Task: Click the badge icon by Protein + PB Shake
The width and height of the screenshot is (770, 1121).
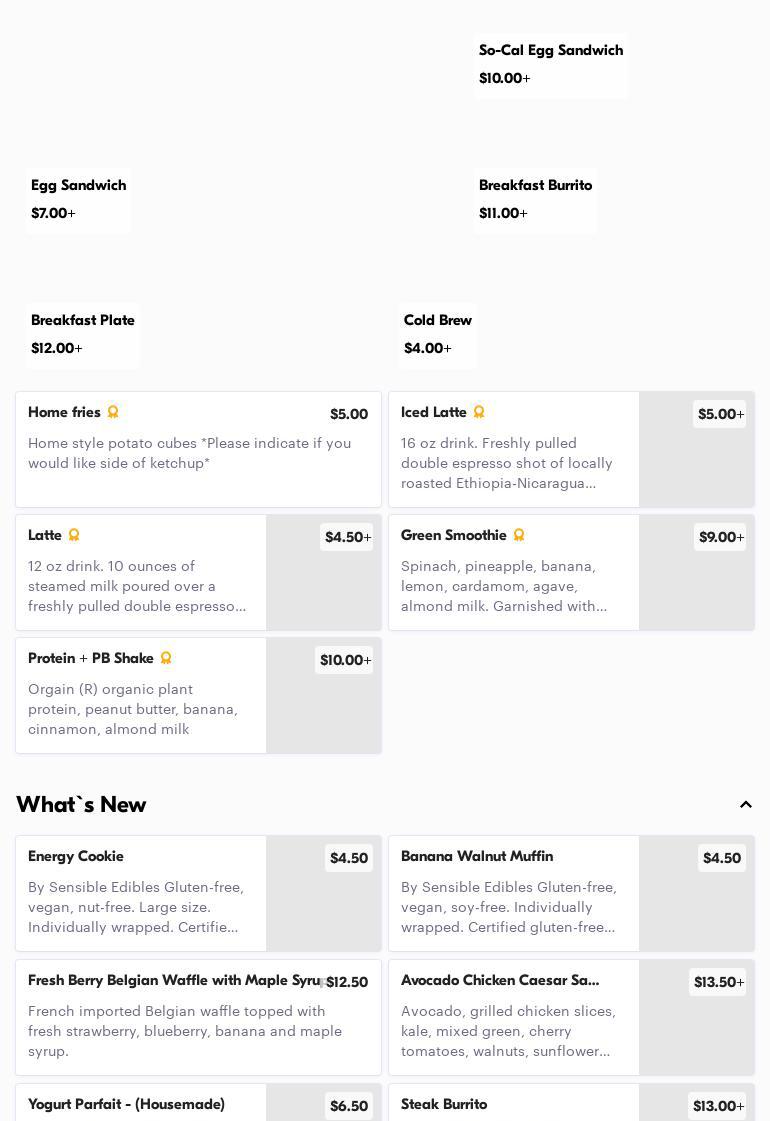Action: coord(166,658)
